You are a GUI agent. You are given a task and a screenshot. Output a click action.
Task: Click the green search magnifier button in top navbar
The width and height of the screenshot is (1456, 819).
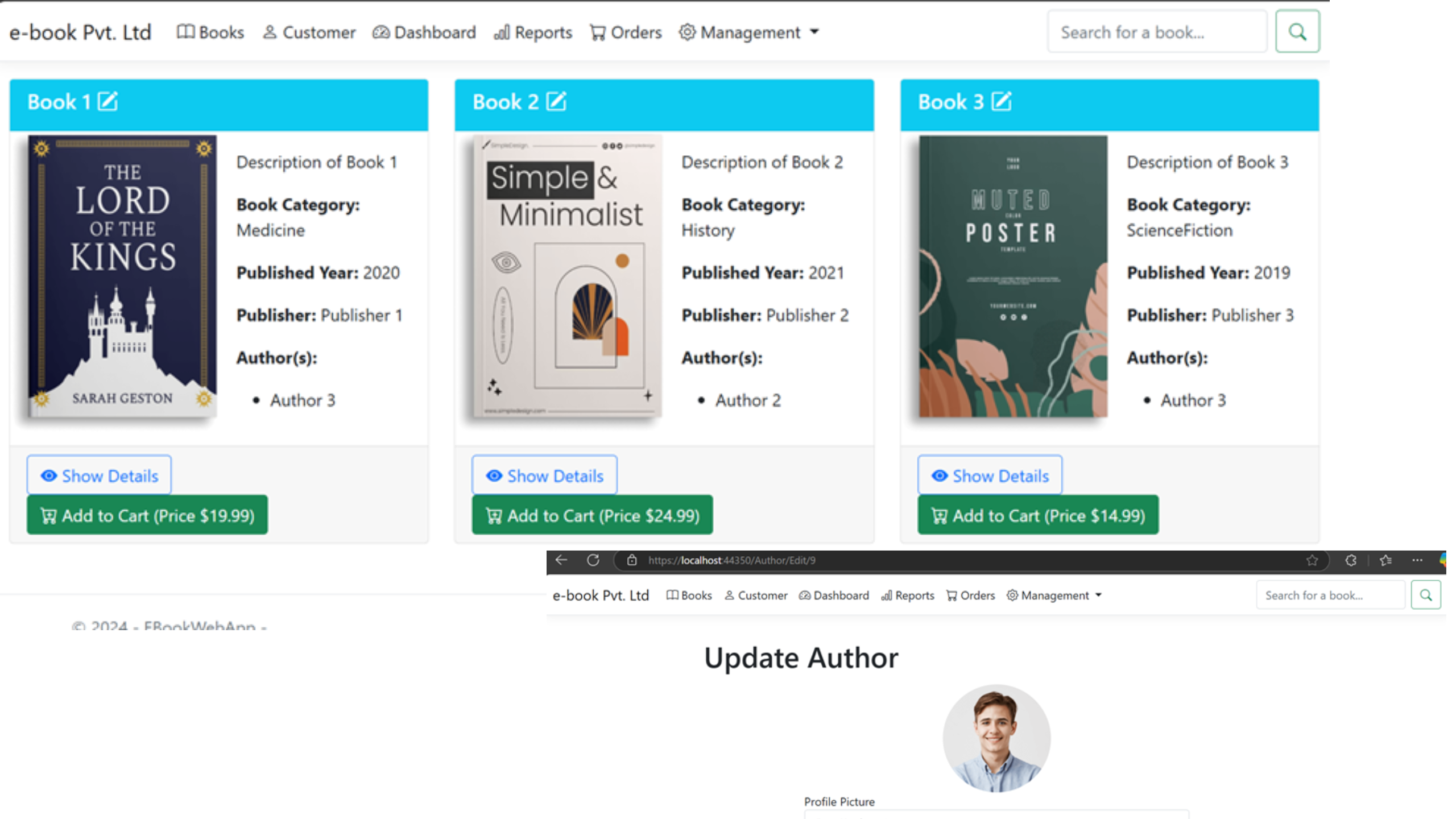(1297, 32)
